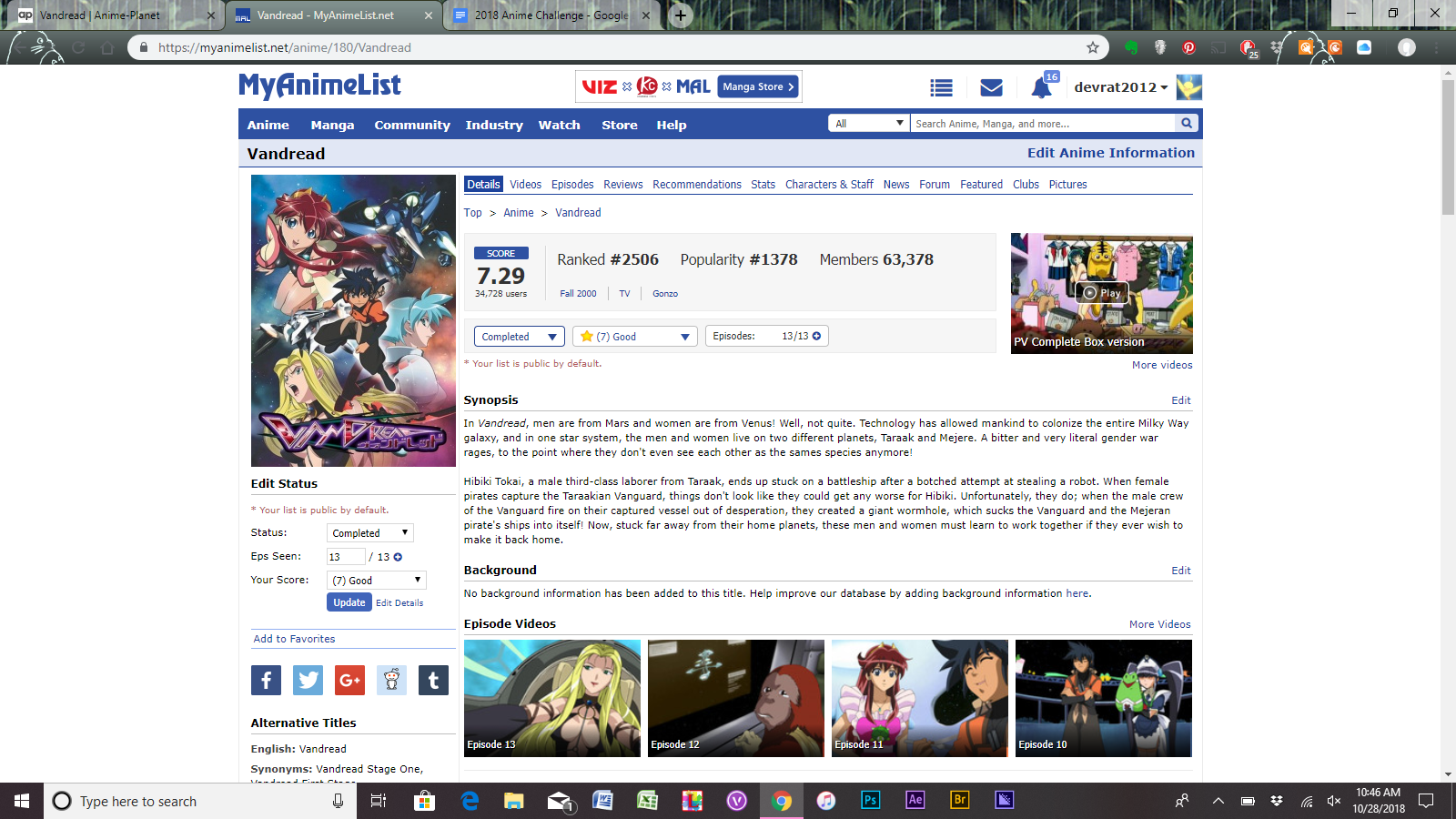The width and height of the screenshot is (1456, 819).
Task: Open Pinterest browser extension
Action: coord(1188,47)
